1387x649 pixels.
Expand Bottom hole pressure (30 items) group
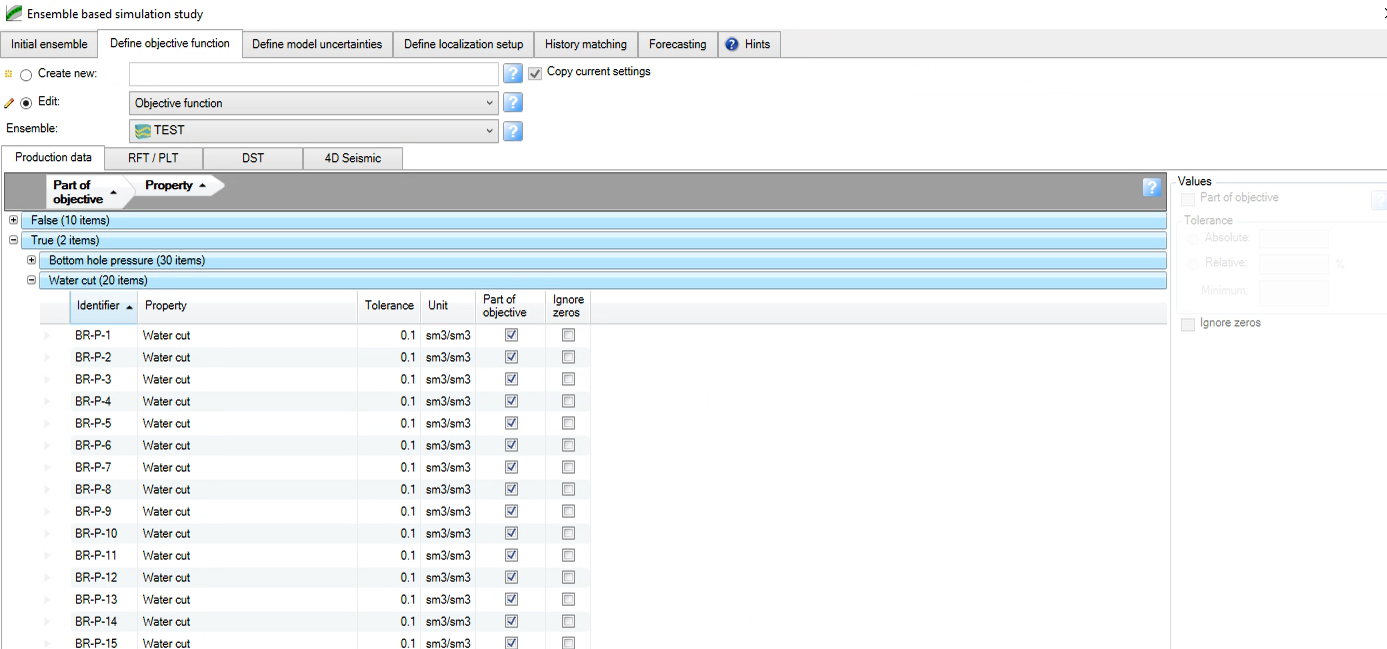click(31, 260)
